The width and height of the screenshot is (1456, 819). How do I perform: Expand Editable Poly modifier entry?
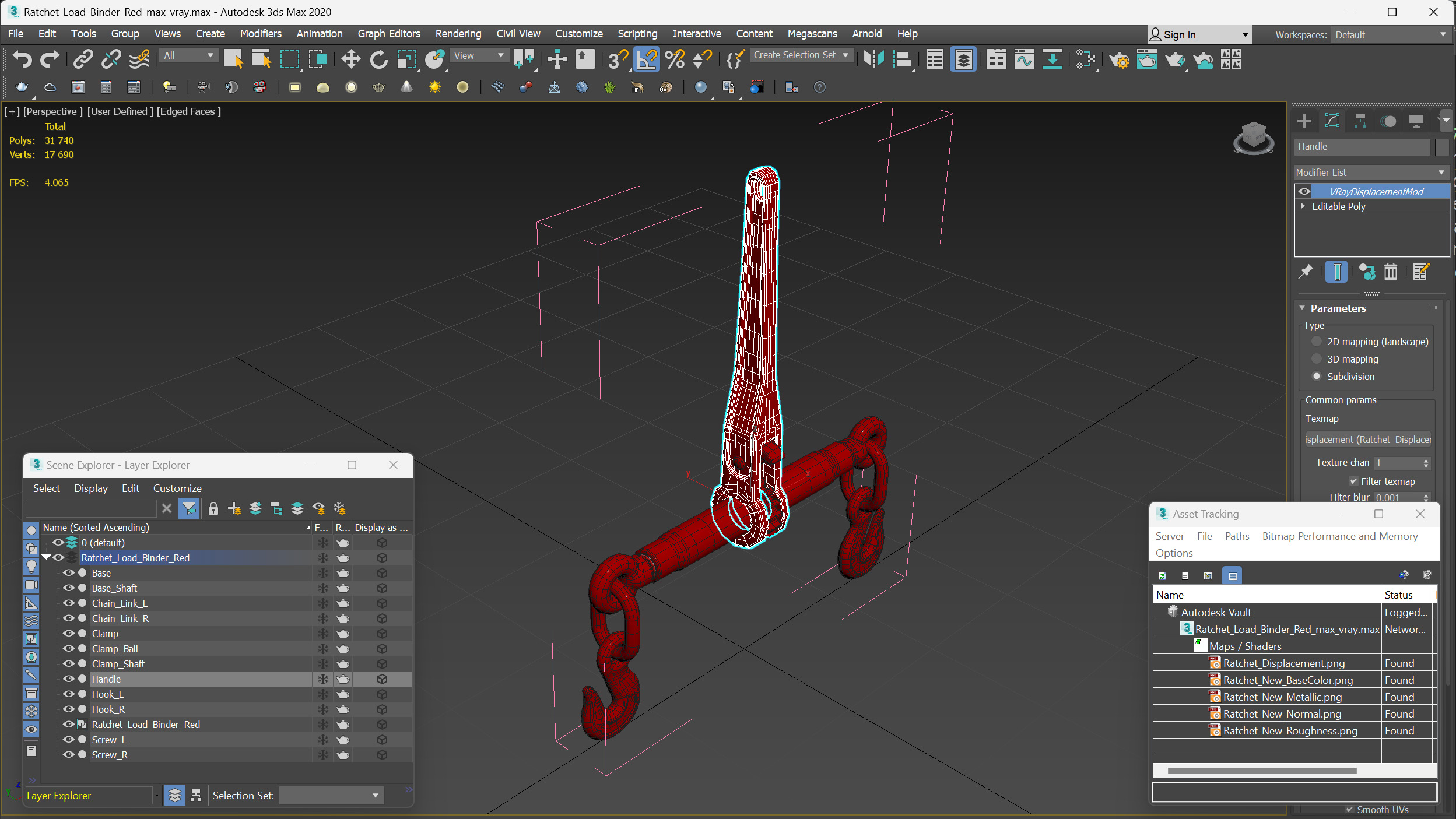coord(1303,206)
